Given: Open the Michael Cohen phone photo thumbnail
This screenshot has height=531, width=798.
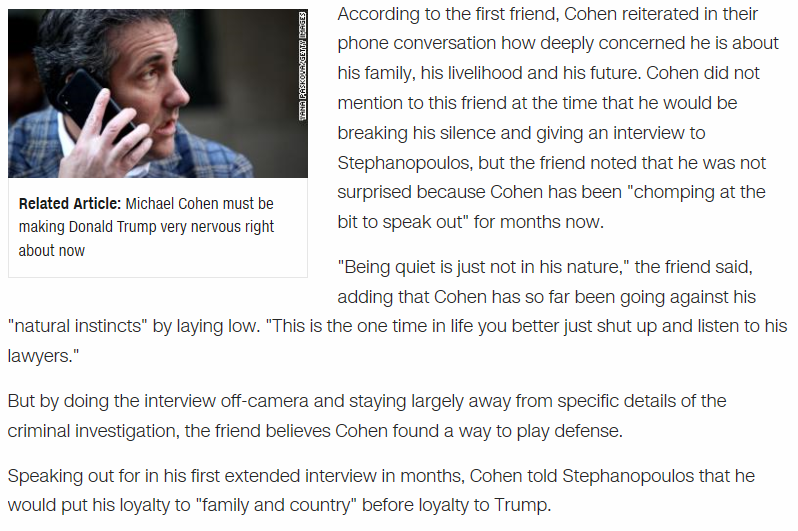Looking at the screenshot, I should [x=158, y=93].
